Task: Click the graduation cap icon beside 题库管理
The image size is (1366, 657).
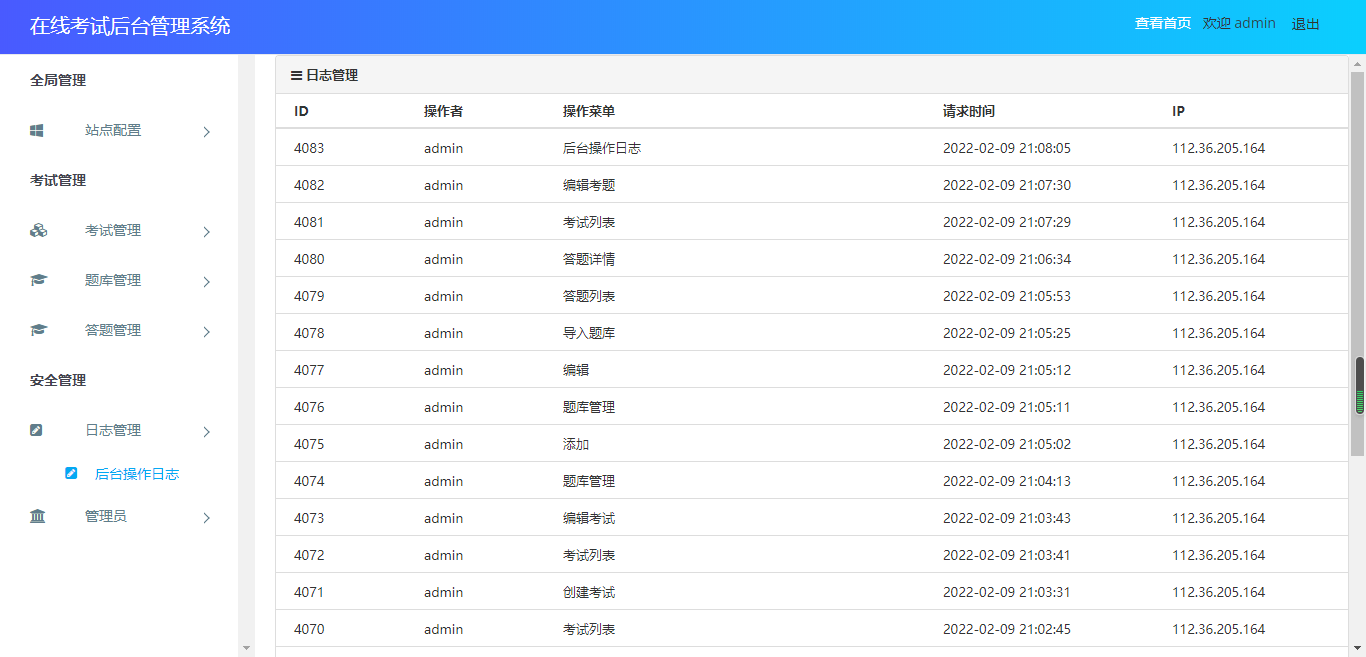Action: click(38, 280)
